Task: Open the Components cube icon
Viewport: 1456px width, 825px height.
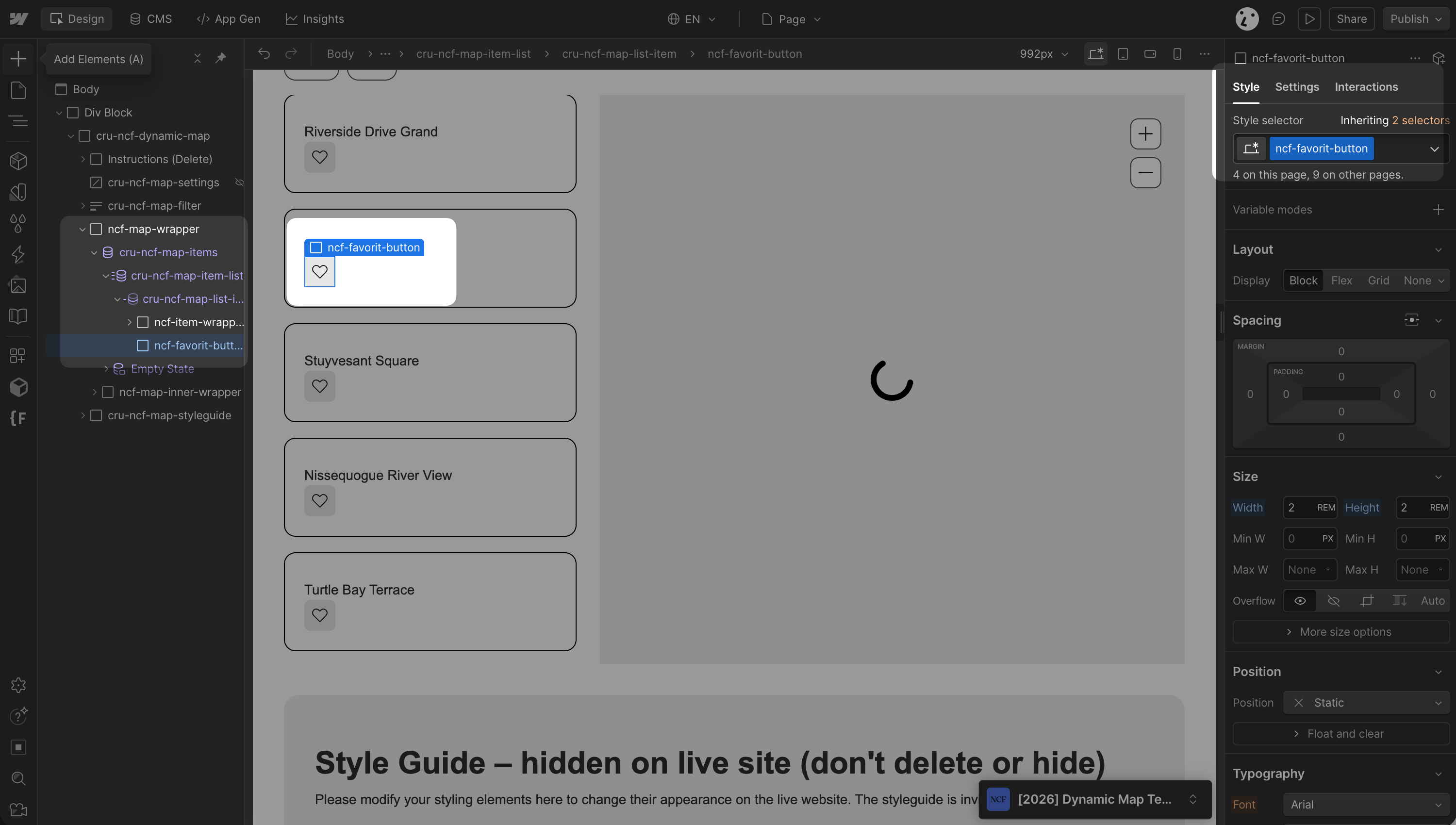Action: [18, 161]
